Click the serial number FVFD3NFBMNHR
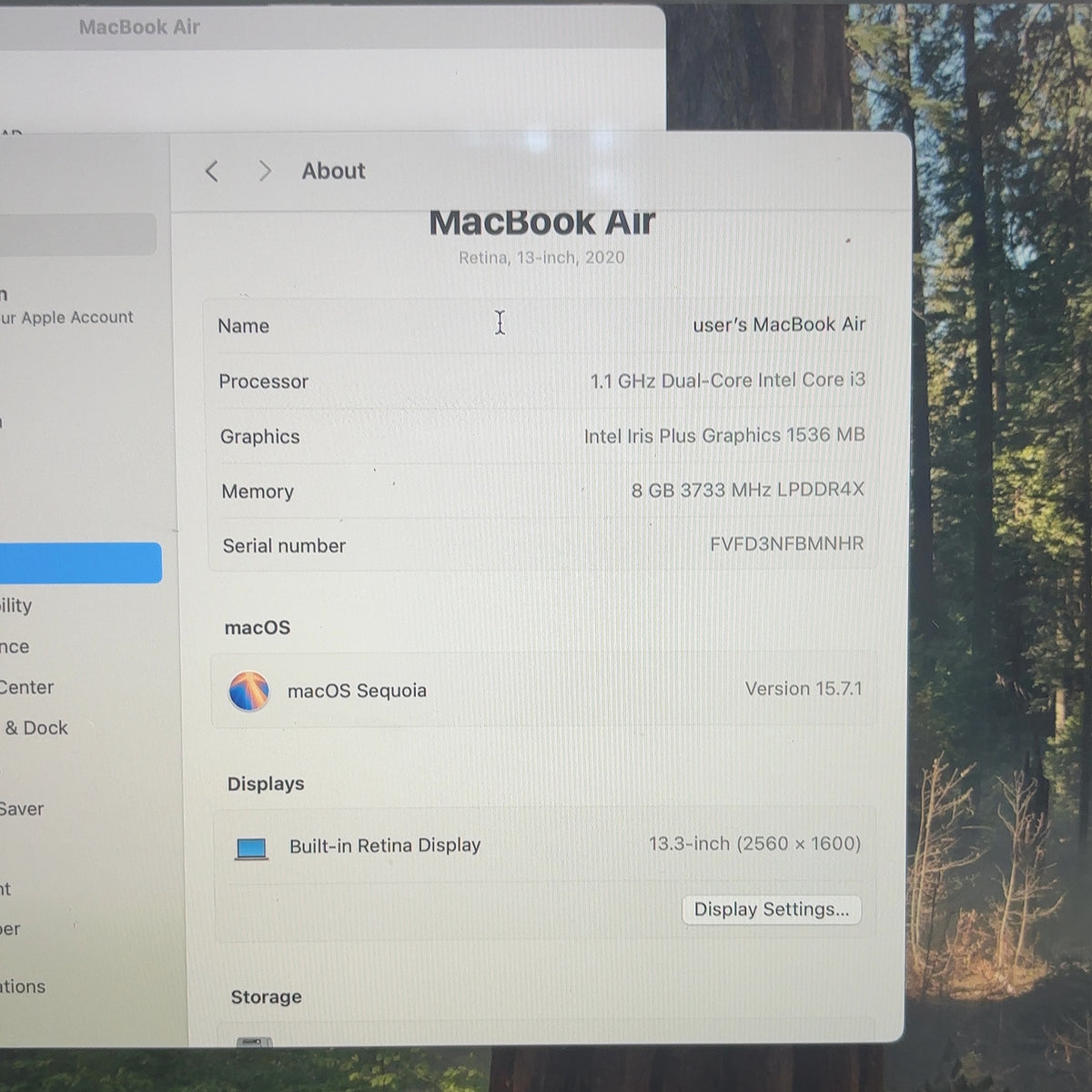The width and height of the screenshot is (1092, 1092). tap(787, 544)
